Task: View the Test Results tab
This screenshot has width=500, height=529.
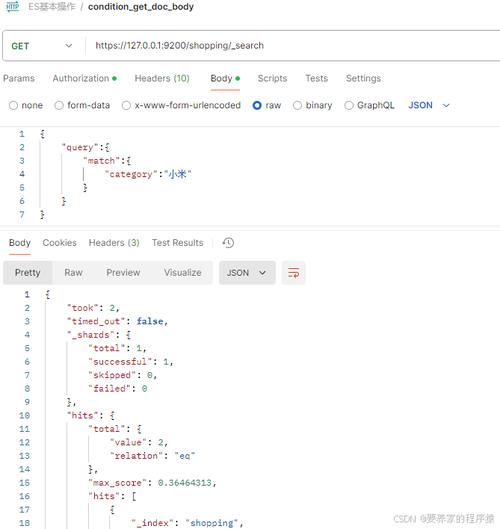Action: pos(177,243)
